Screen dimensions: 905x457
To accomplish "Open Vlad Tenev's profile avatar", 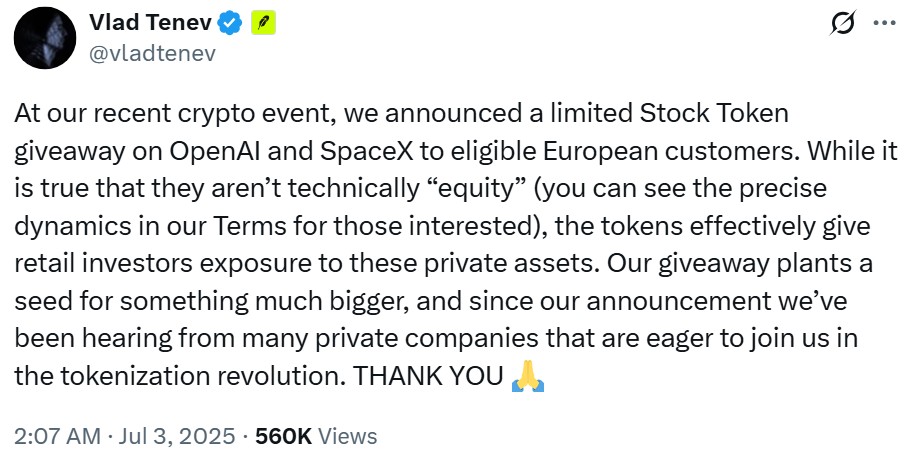I will 46,38.
